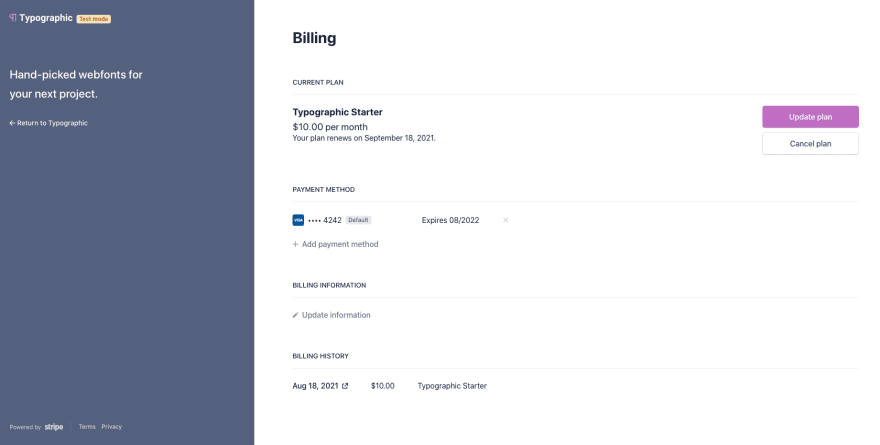Open the Privacy link
This screenshot has height=445, width=880.
[112, 426]
